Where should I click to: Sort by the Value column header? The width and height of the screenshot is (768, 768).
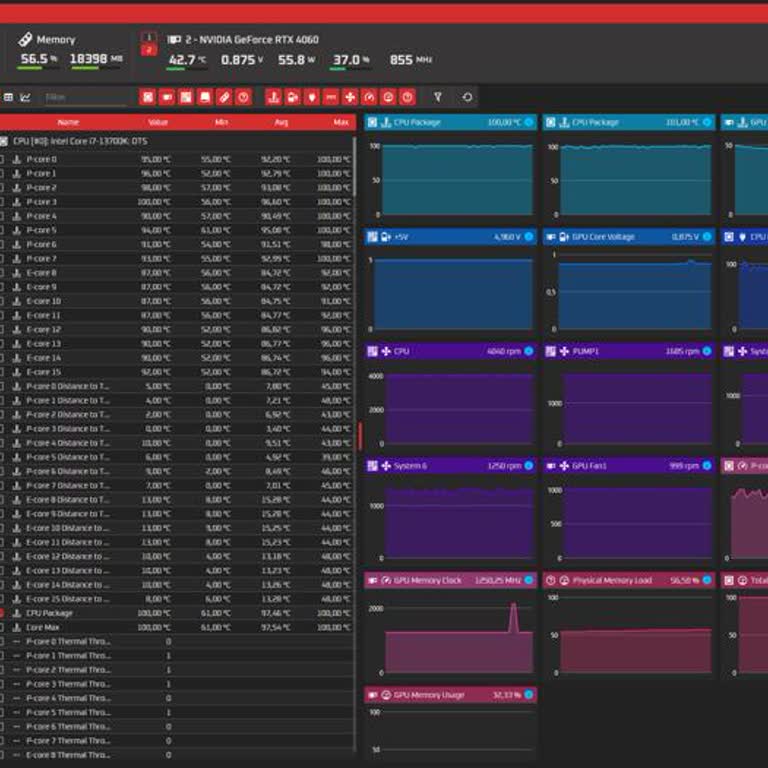click(x=158, y=122)
